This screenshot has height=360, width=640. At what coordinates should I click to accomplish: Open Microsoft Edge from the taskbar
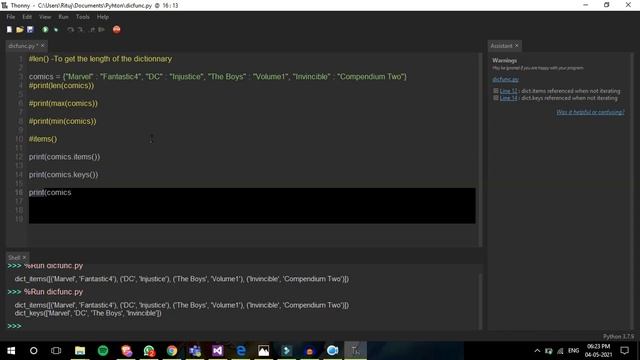(241, 351)
